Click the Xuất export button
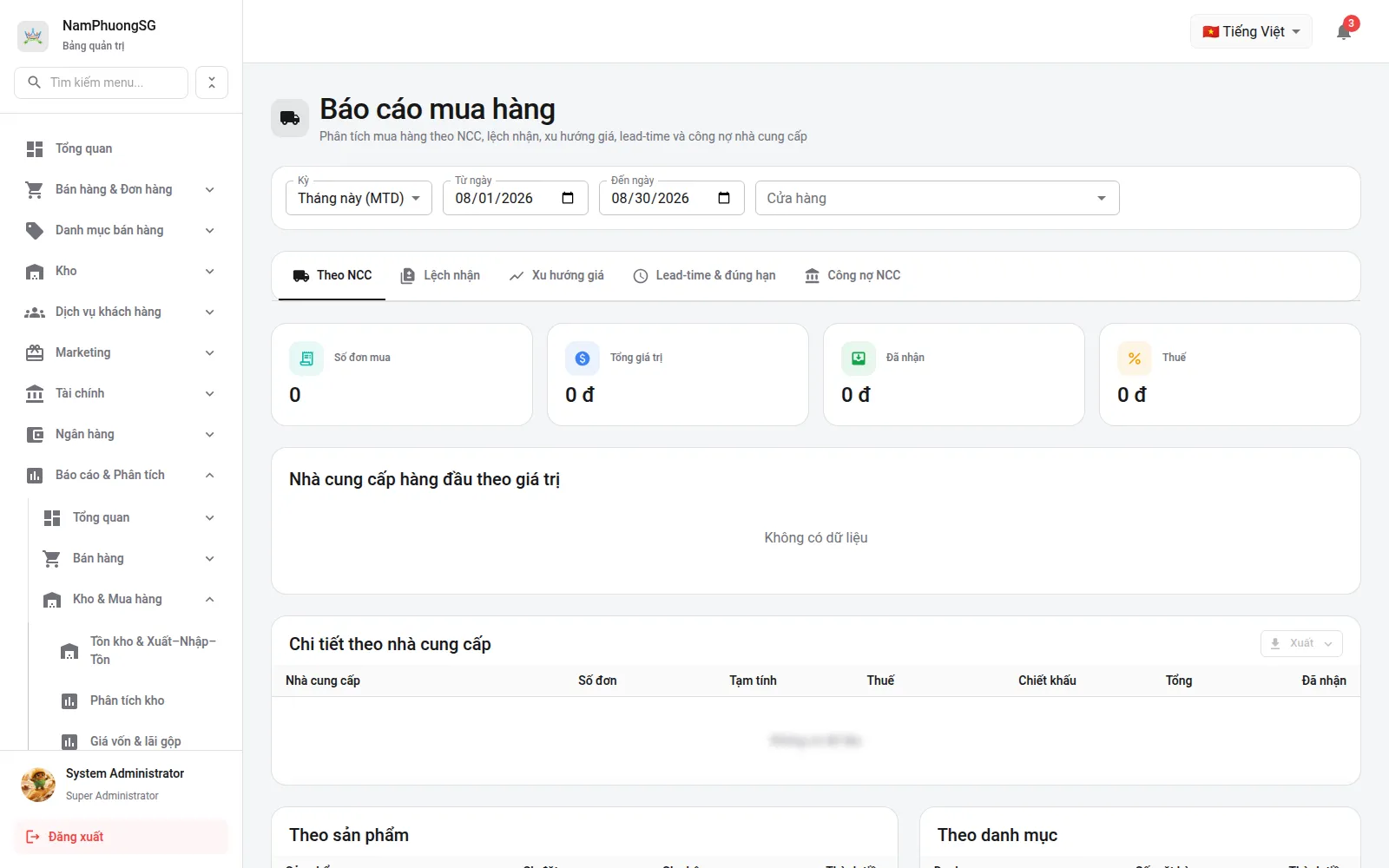1389x868 pixels. click(x=1301, y=643)
